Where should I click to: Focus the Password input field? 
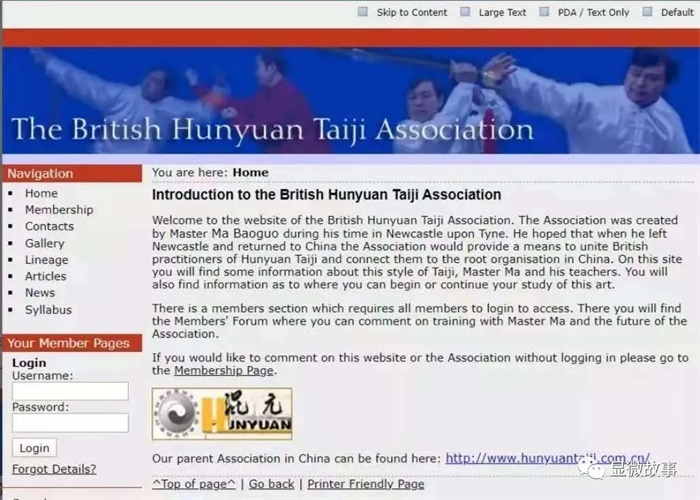point(70,422)
